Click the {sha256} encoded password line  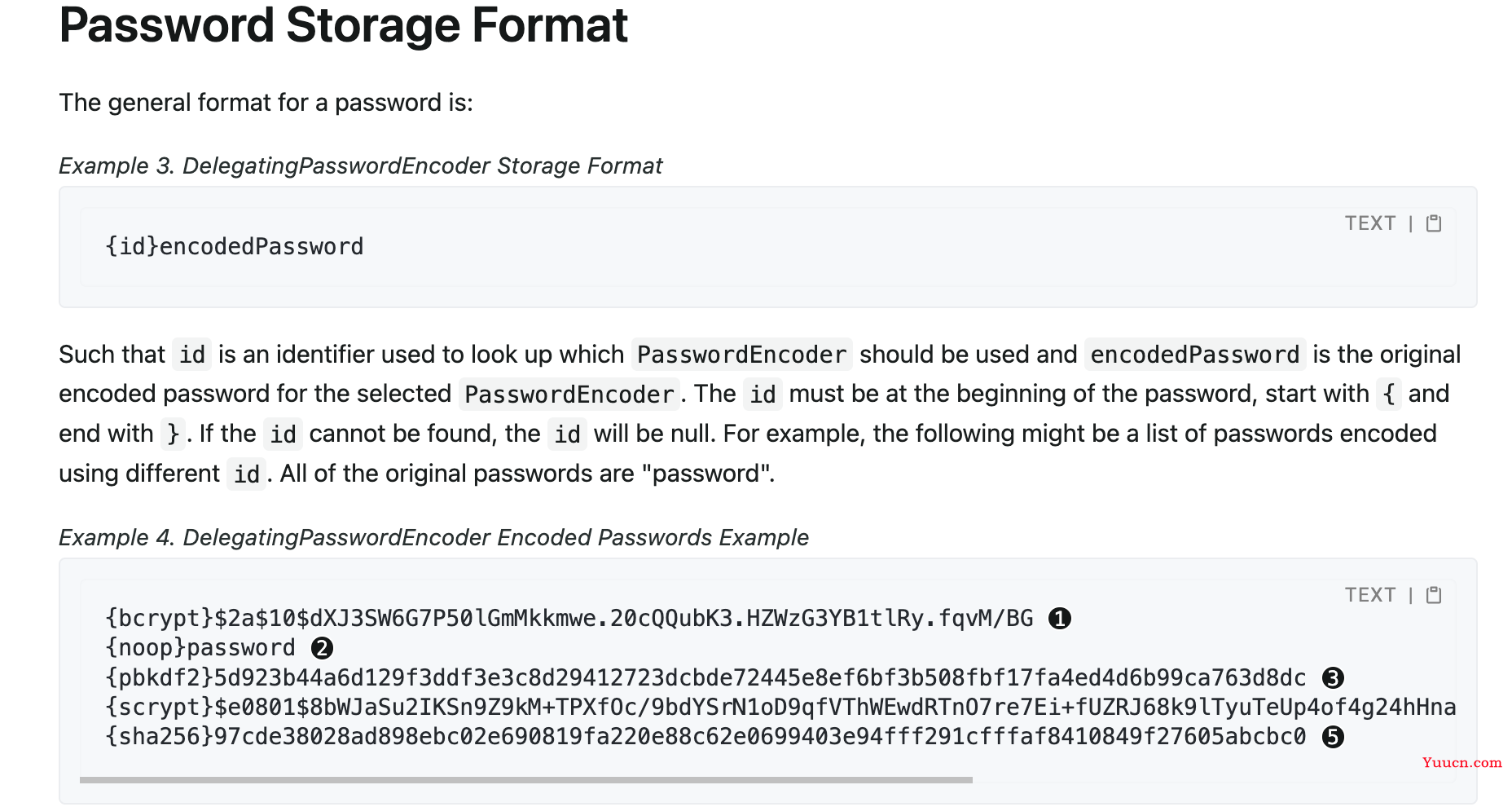pyautogui.click(x=705, y=736)
